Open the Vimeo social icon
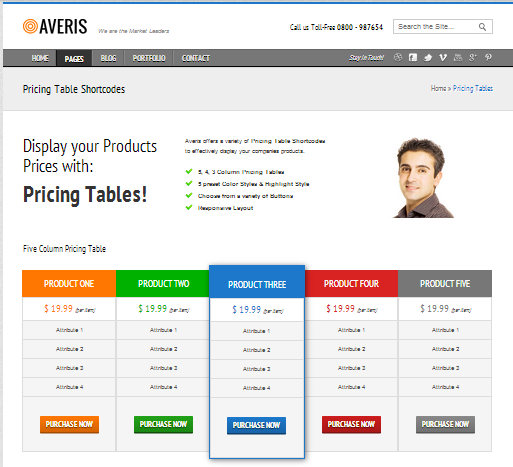The width and height of the screenshot is (513, 467). click(443, 58)
